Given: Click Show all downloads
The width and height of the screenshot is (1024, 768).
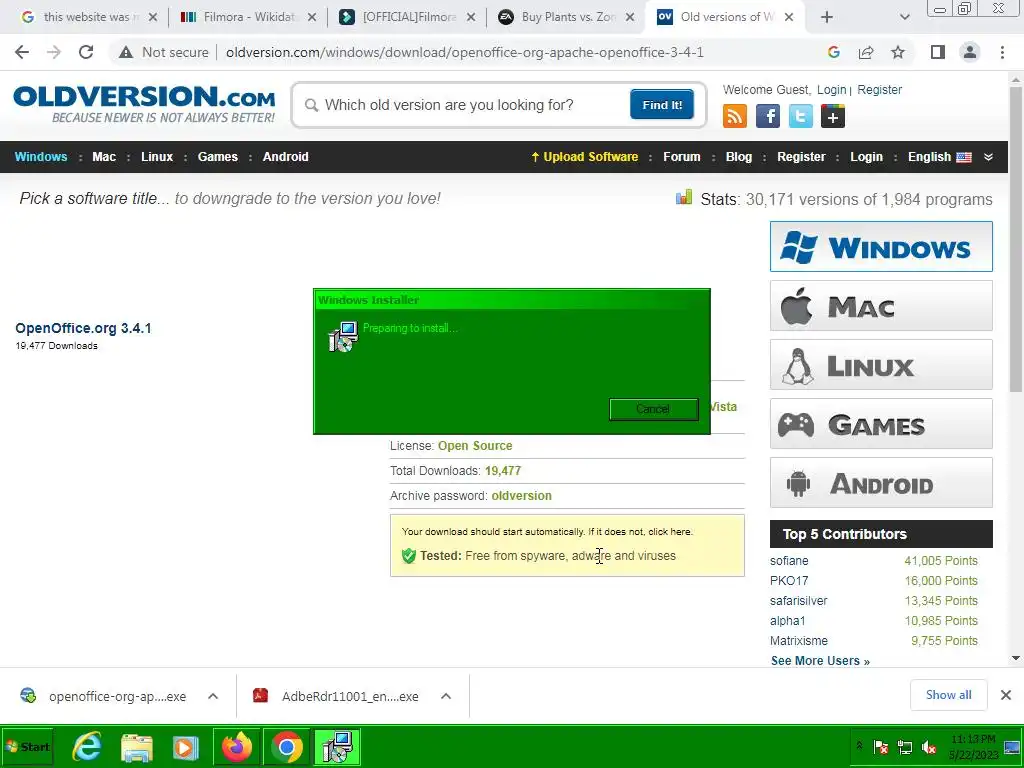Looking at the screenshot, I should 948,695.
